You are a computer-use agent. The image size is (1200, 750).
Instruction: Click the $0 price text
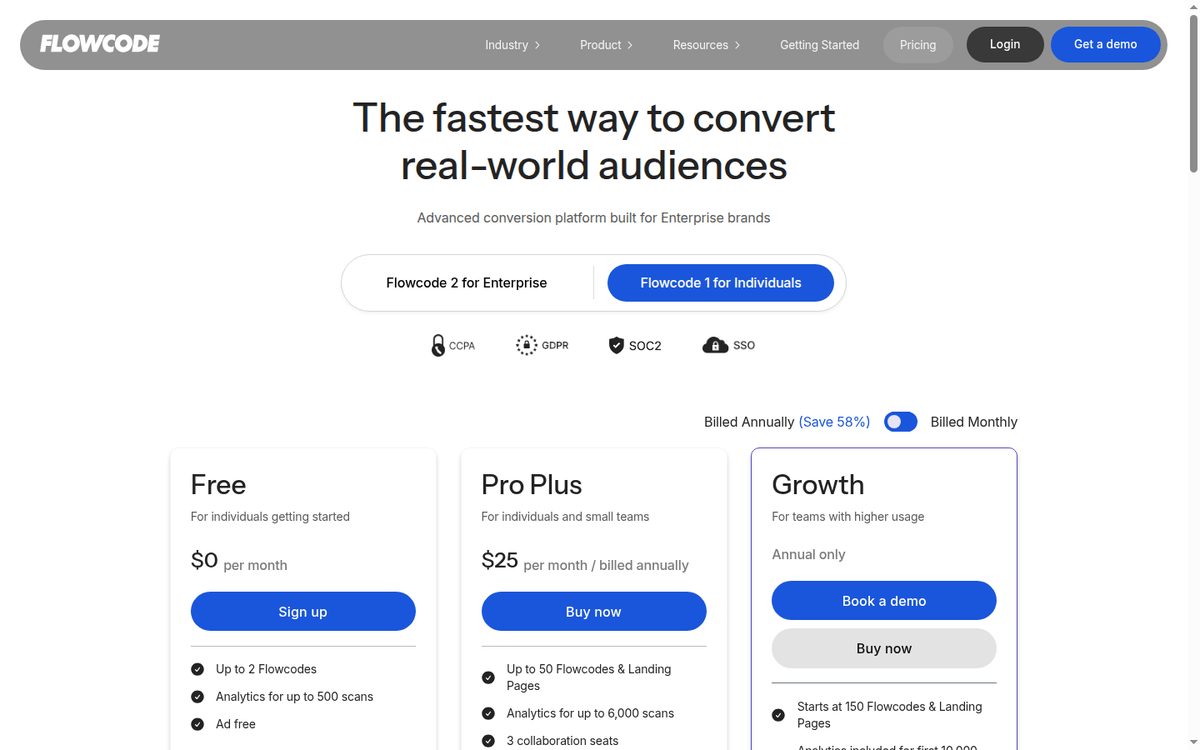[204, 561]
